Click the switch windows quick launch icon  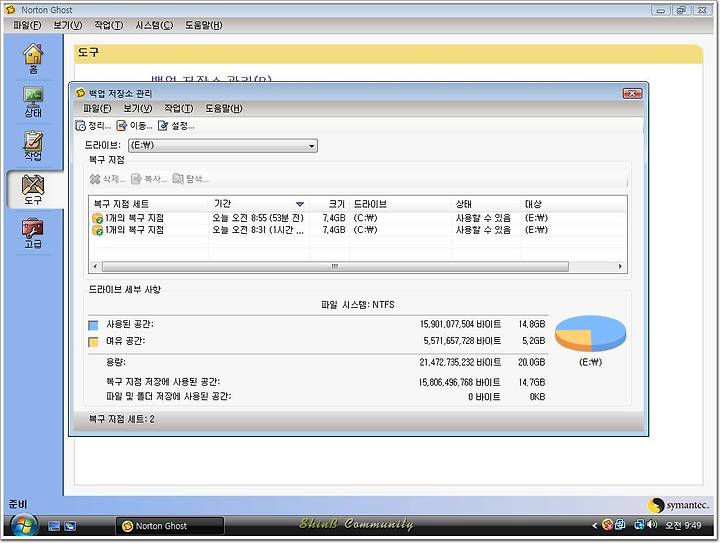[70, 526]
